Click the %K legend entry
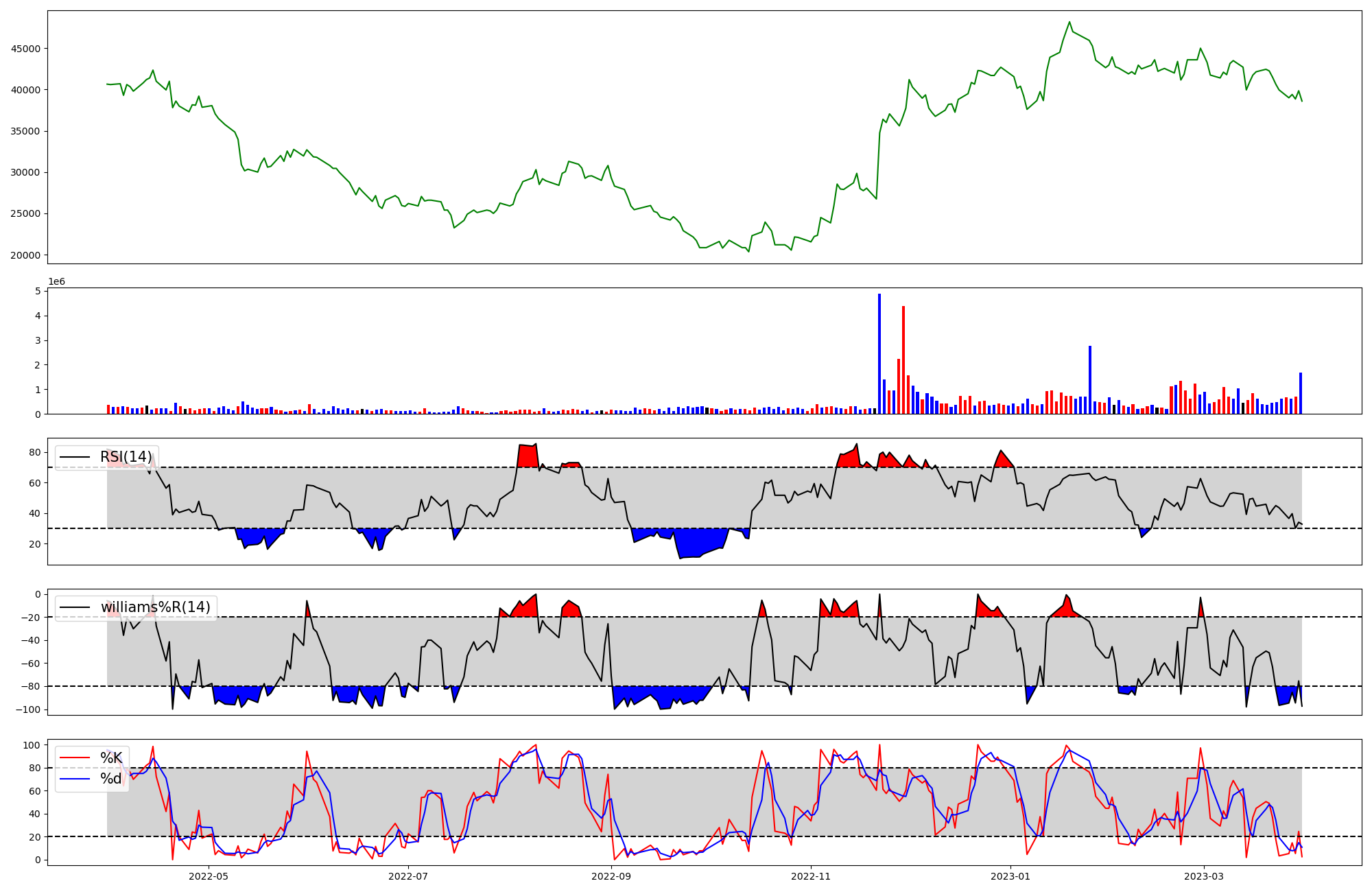Viewport: 1372px width, 892px height. coord(111,758)
